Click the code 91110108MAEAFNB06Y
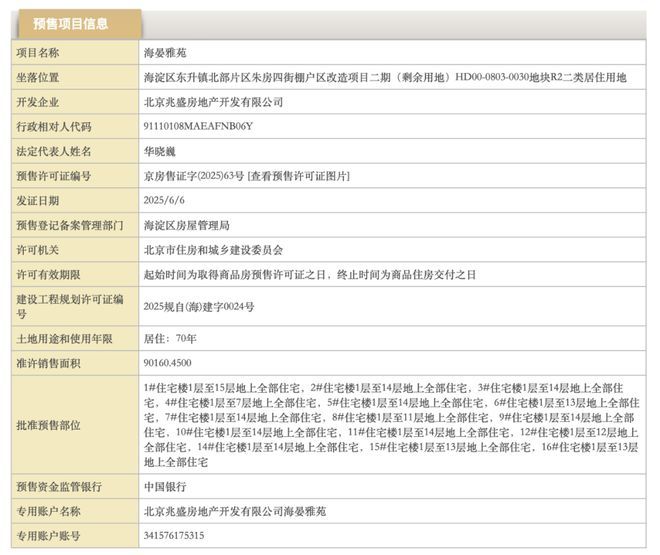The width and height of the screenshot is (660, 555). (198, 127)
